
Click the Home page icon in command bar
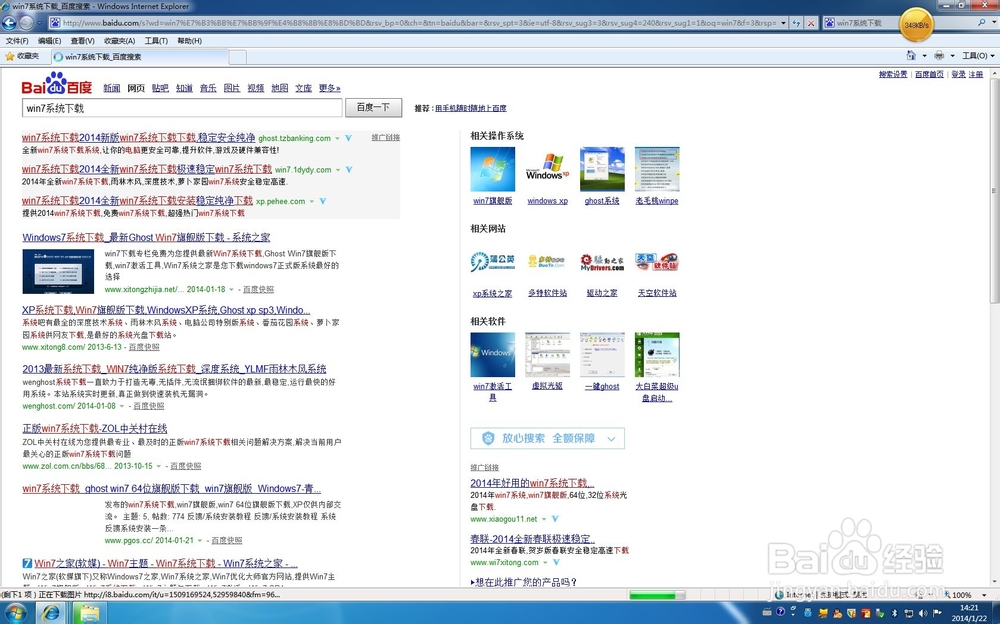[x=911, y=56]
